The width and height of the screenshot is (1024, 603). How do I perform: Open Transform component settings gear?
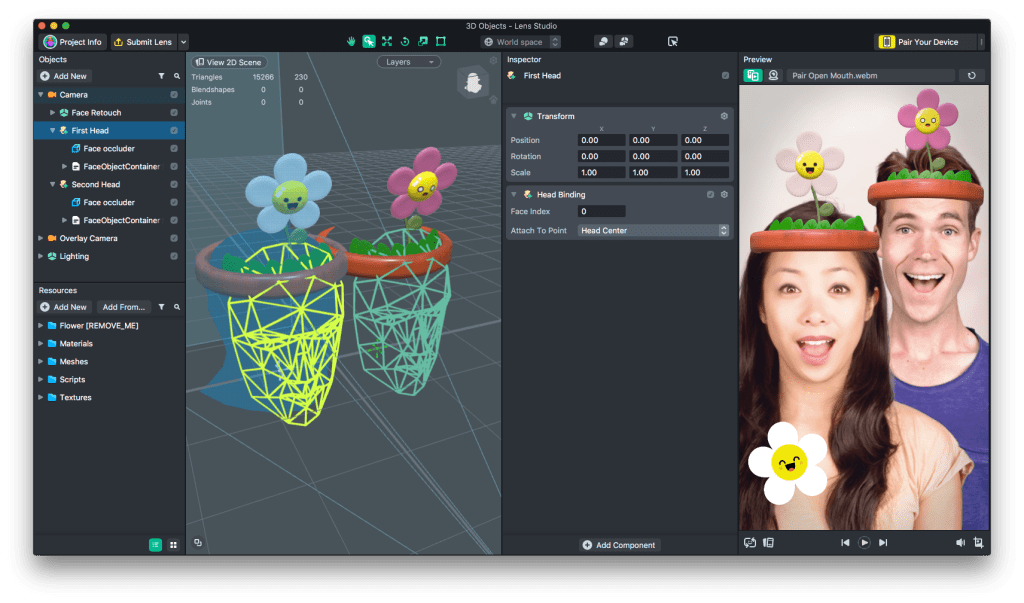click(x=724, y=116)
